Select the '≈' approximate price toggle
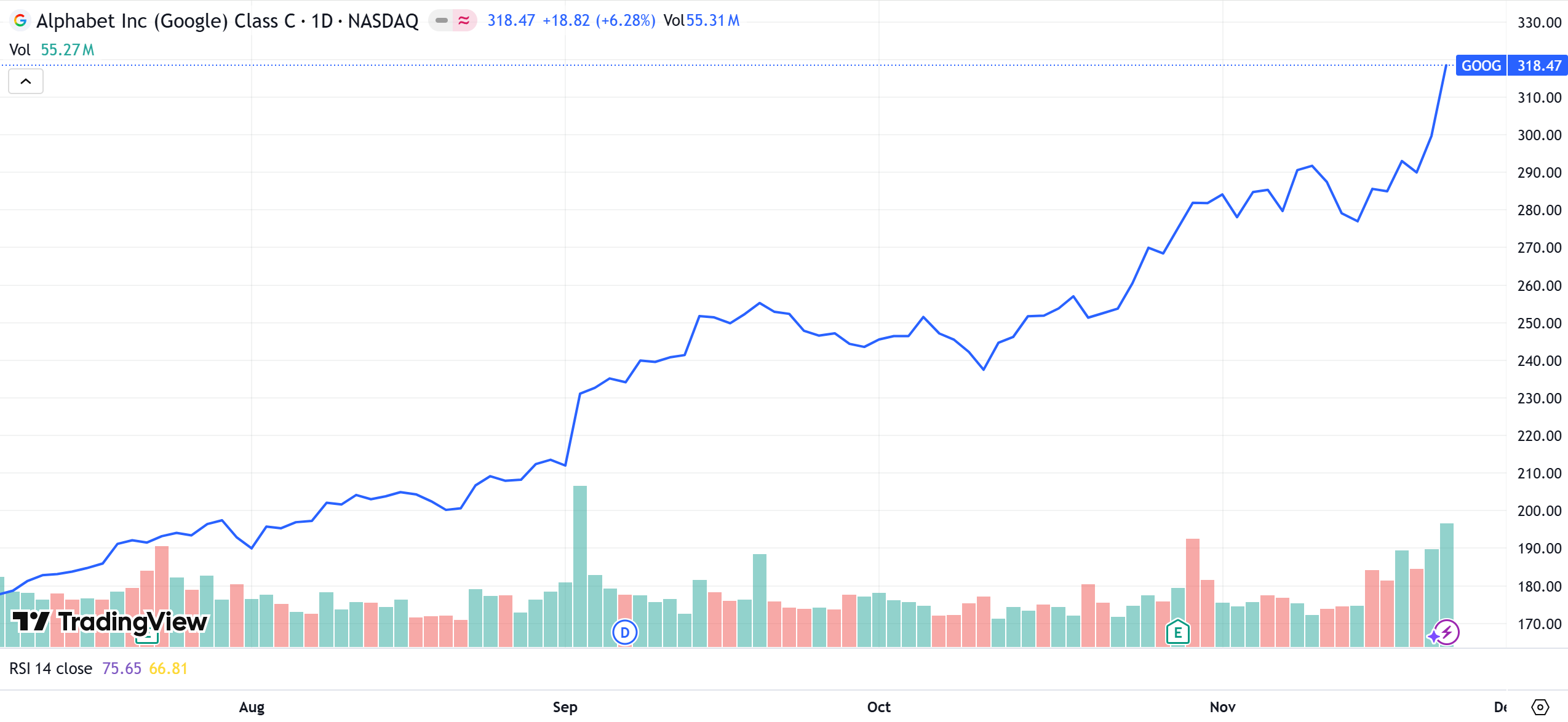 [x=465, y=20]
